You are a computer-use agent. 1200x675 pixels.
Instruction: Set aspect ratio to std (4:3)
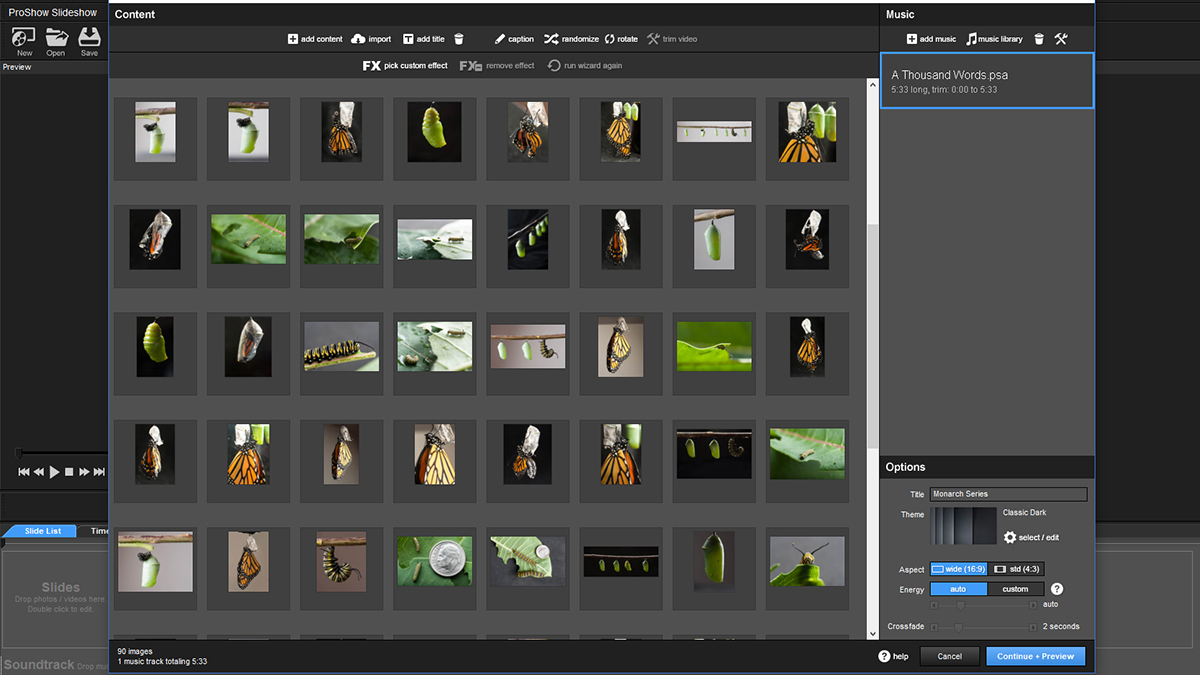tap(1018, 569)
